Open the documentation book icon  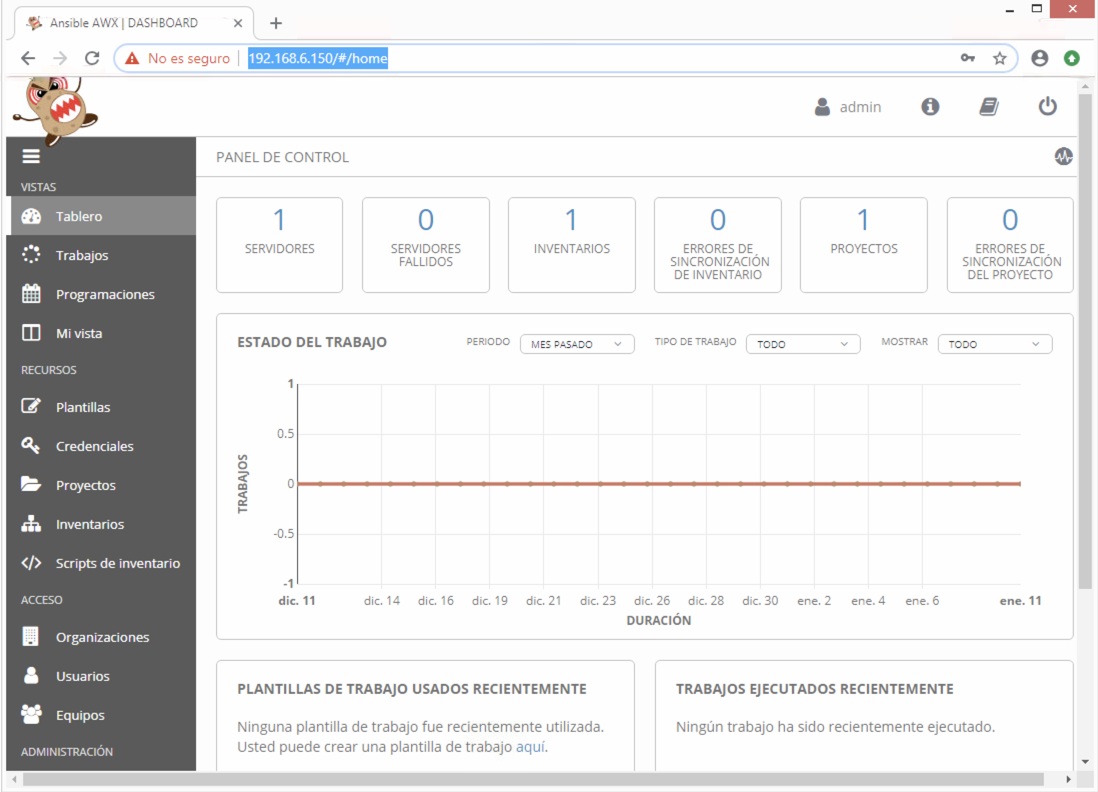point(989,106)
